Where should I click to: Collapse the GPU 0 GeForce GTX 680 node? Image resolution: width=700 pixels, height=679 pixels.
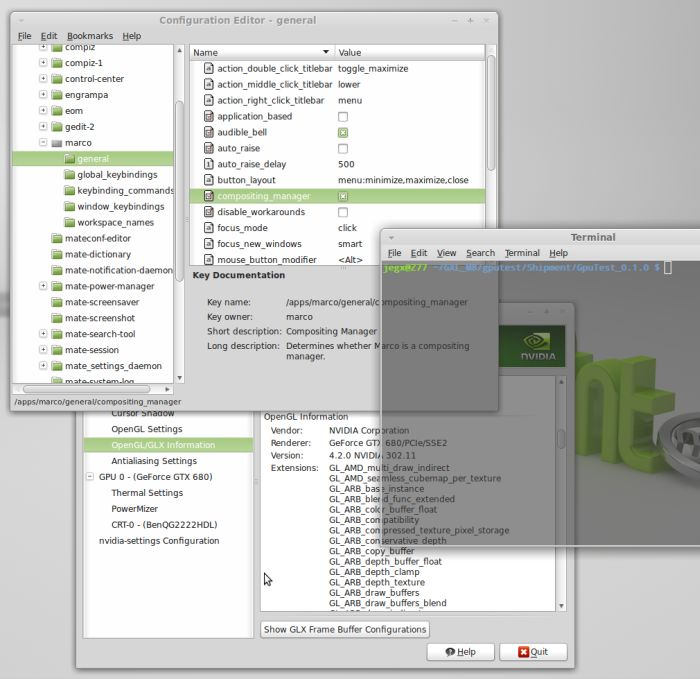[90, 476]
